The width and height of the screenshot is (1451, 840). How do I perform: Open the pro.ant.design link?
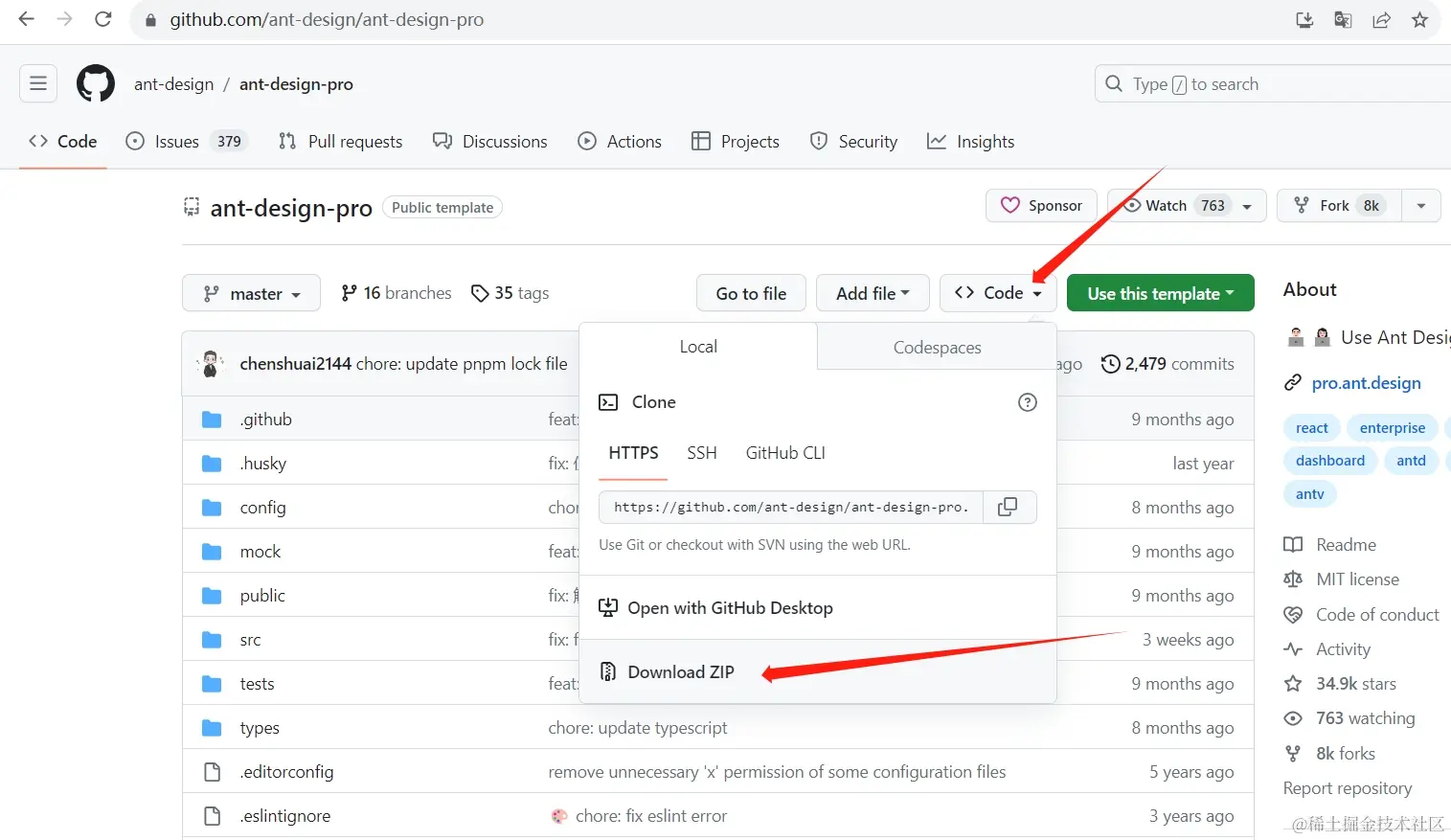tap(1367, 383)
